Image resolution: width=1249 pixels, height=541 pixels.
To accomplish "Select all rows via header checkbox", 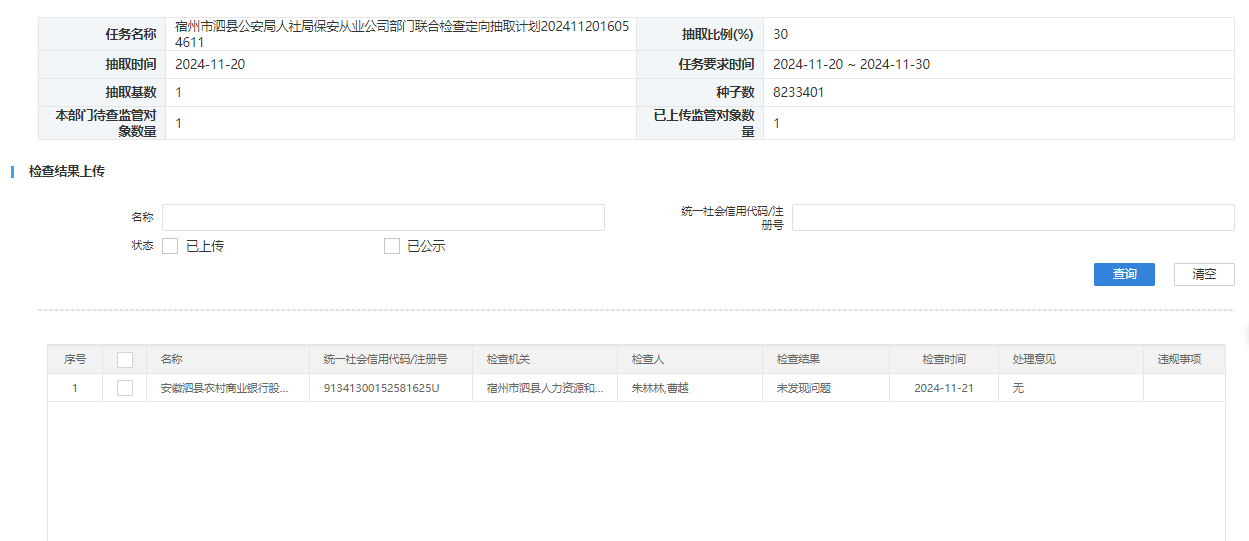I will click(x=125, y=360).
